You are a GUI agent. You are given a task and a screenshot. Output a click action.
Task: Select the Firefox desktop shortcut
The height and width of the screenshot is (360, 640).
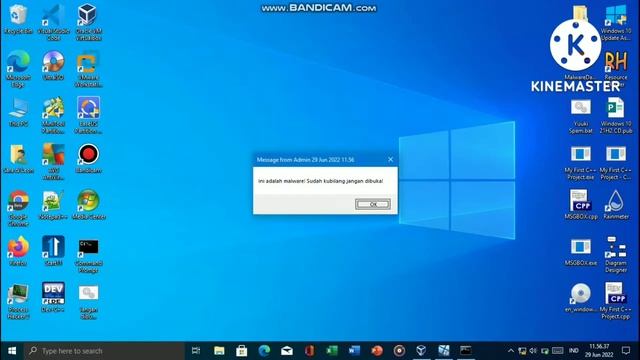(18, 251)
